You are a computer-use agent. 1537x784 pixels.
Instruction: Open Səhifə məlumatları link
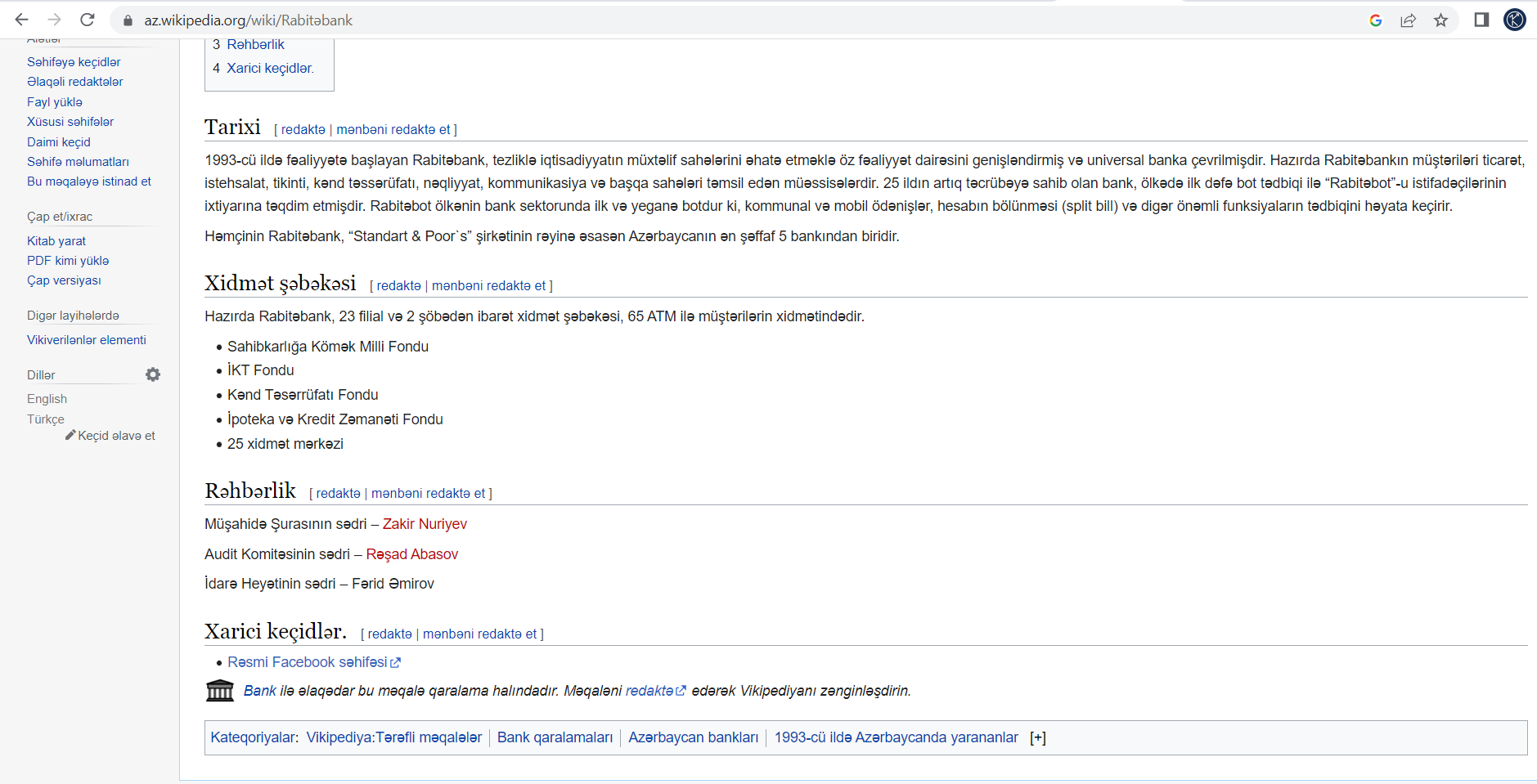tap(78, 162)
